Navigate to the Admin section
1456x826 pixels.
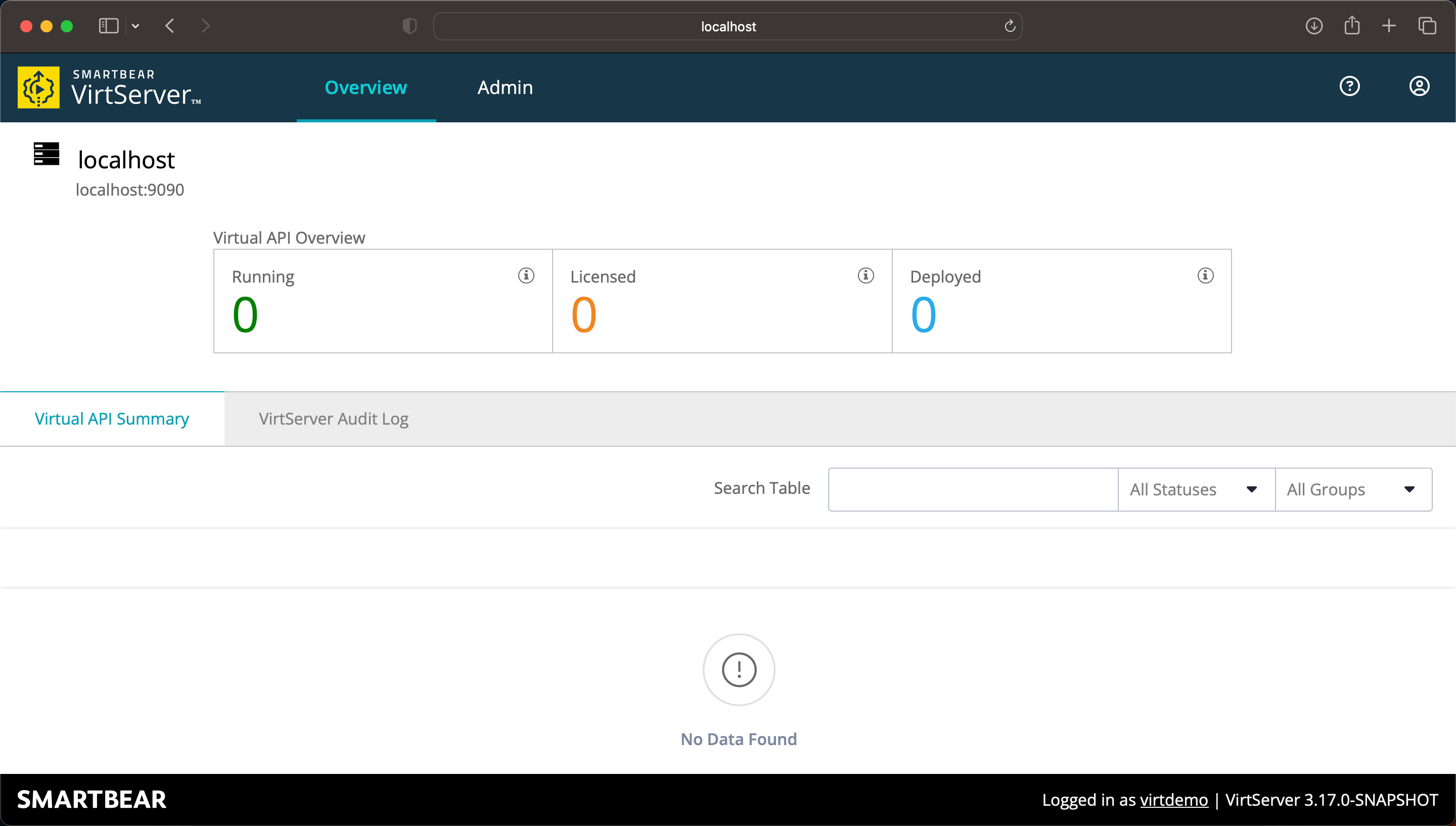point(504,87)
